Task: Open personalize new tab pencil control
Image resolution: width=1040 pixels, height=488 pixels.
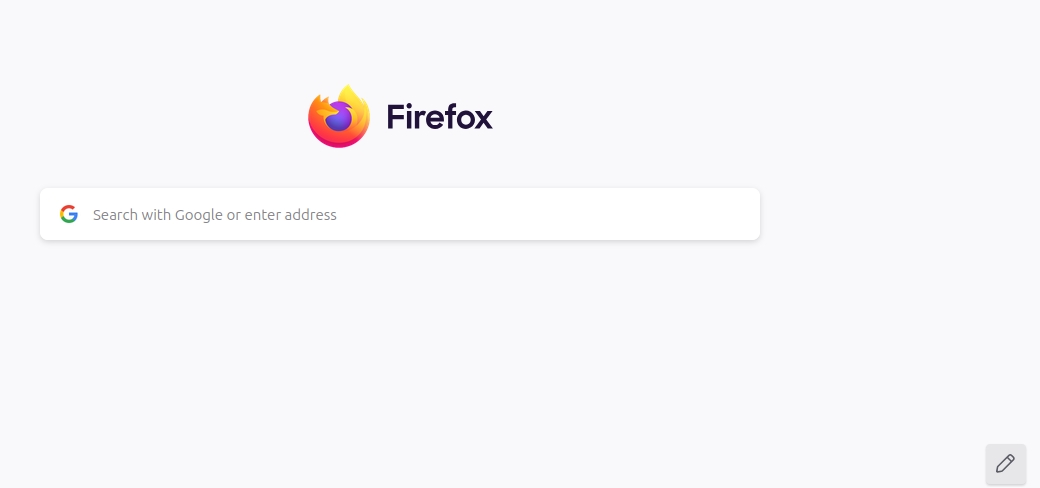Action: [x=1006, y=463]
